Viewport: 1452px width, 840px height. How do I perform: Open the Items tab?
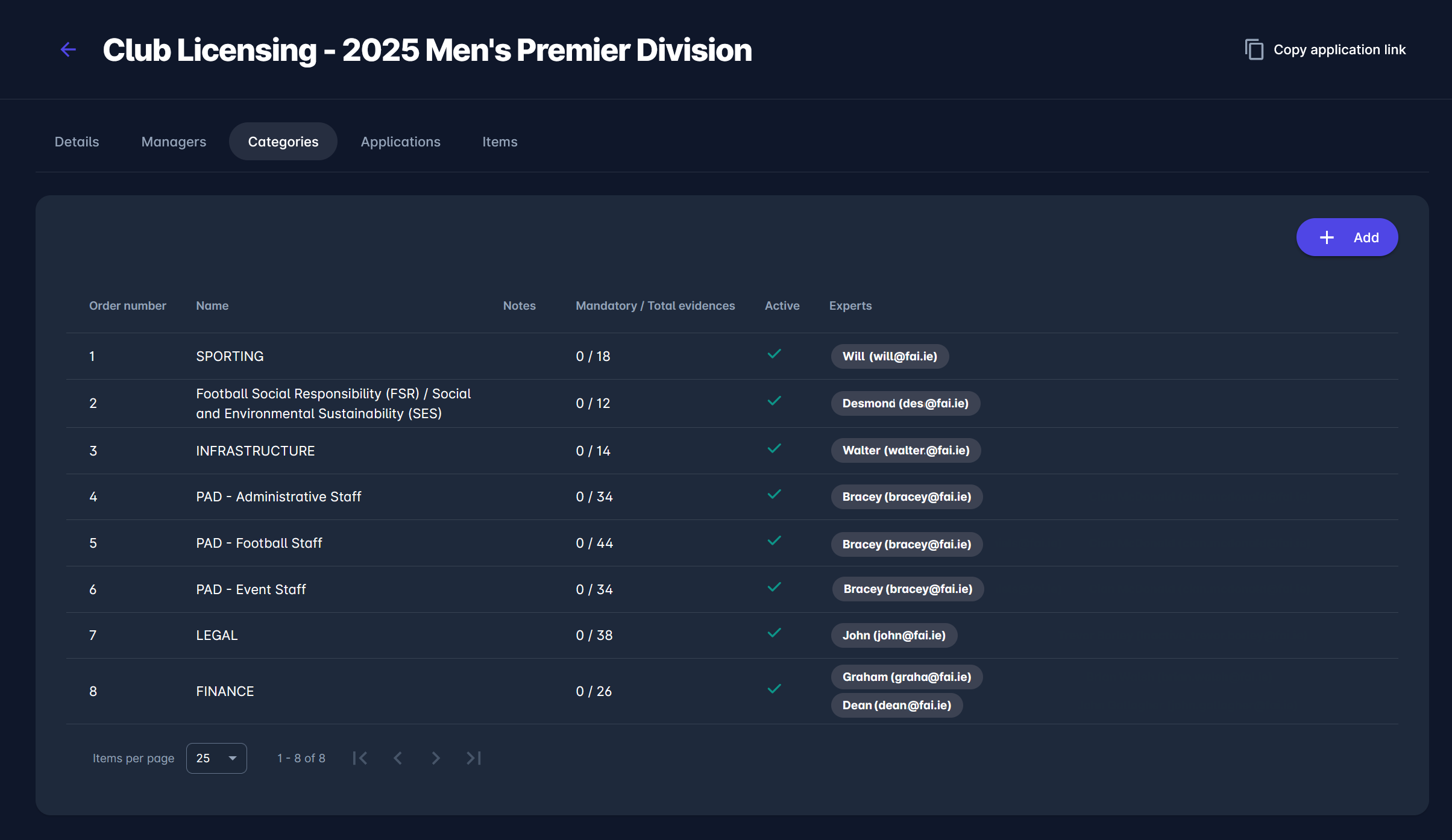tap(500, 141)
